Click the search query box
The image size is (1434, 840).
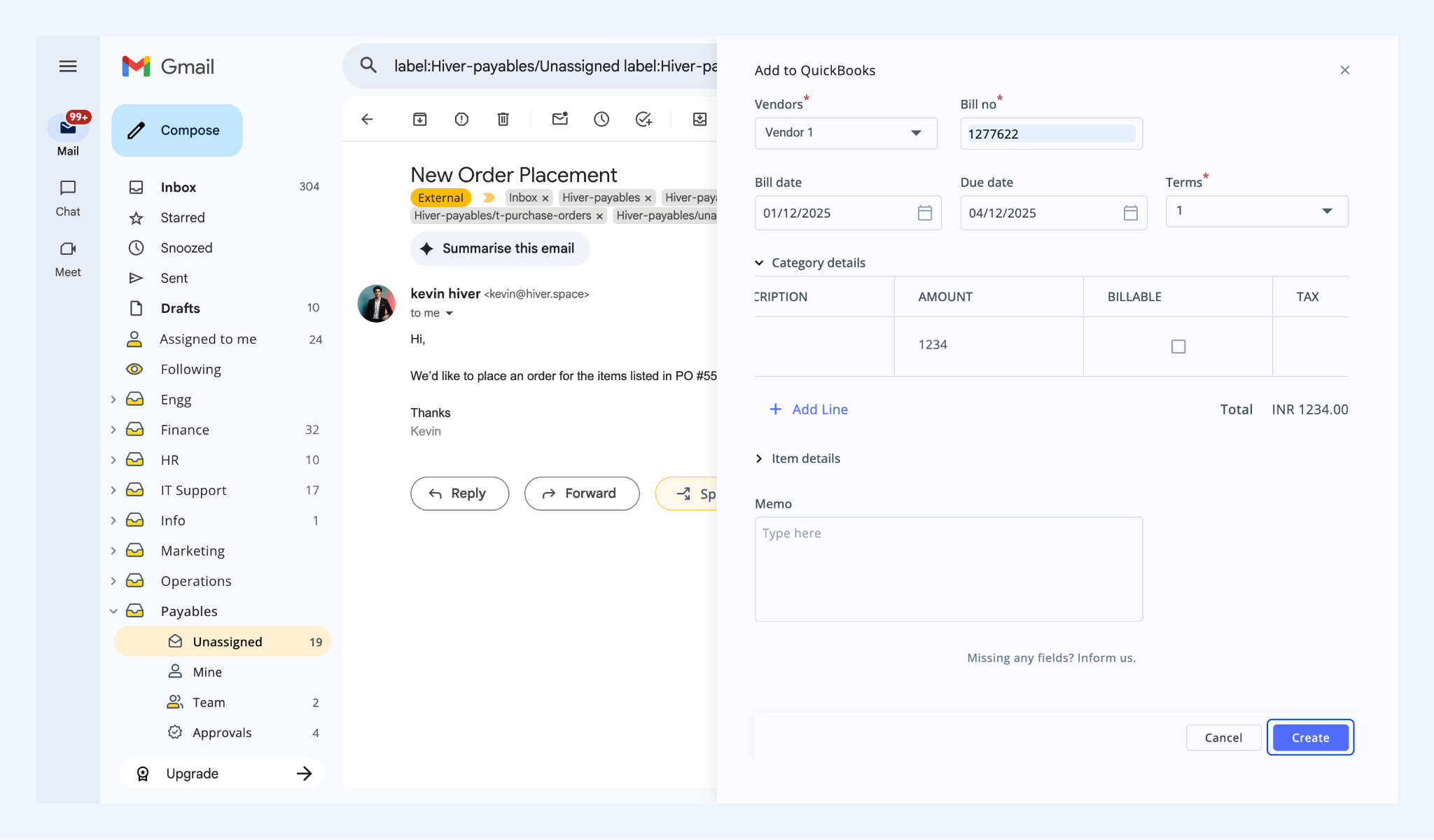tap(555, 66)
